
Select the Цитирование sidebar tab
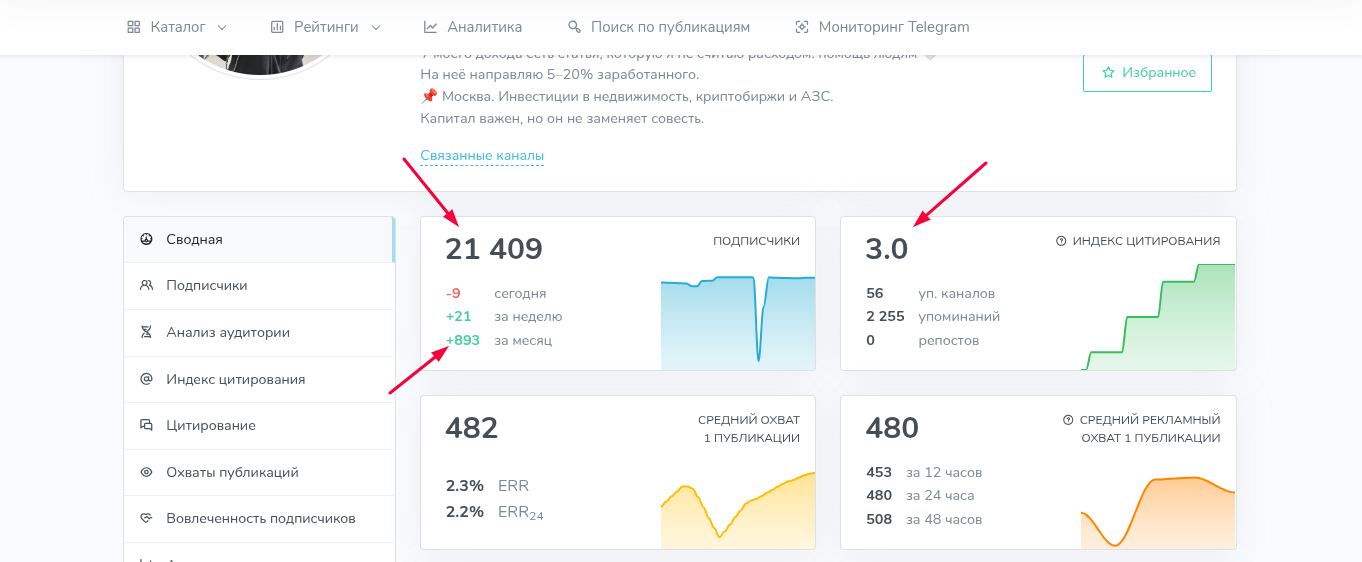(x=259, y=425)
